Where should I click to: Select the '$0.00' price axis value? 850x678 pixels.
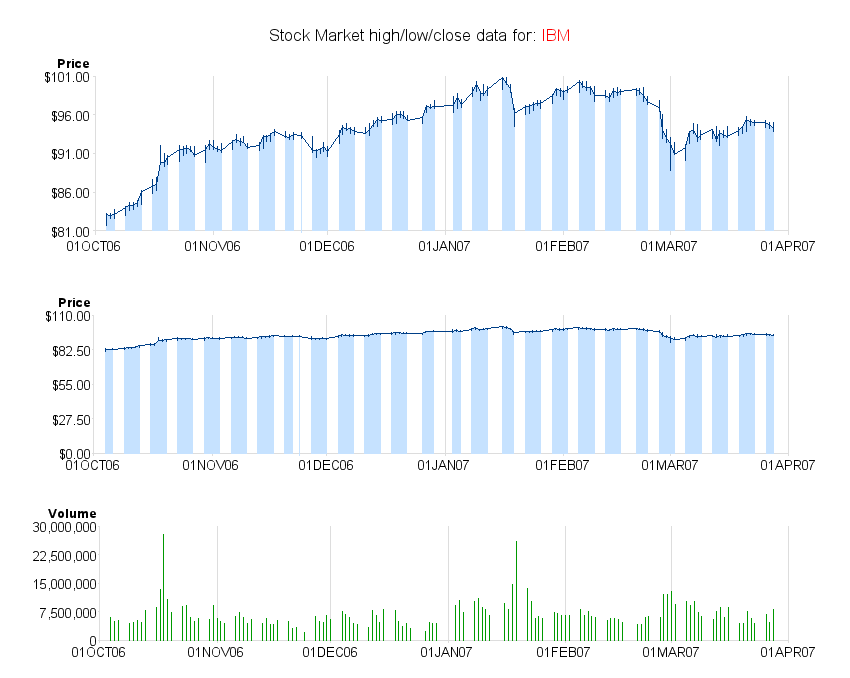(75, 454)
